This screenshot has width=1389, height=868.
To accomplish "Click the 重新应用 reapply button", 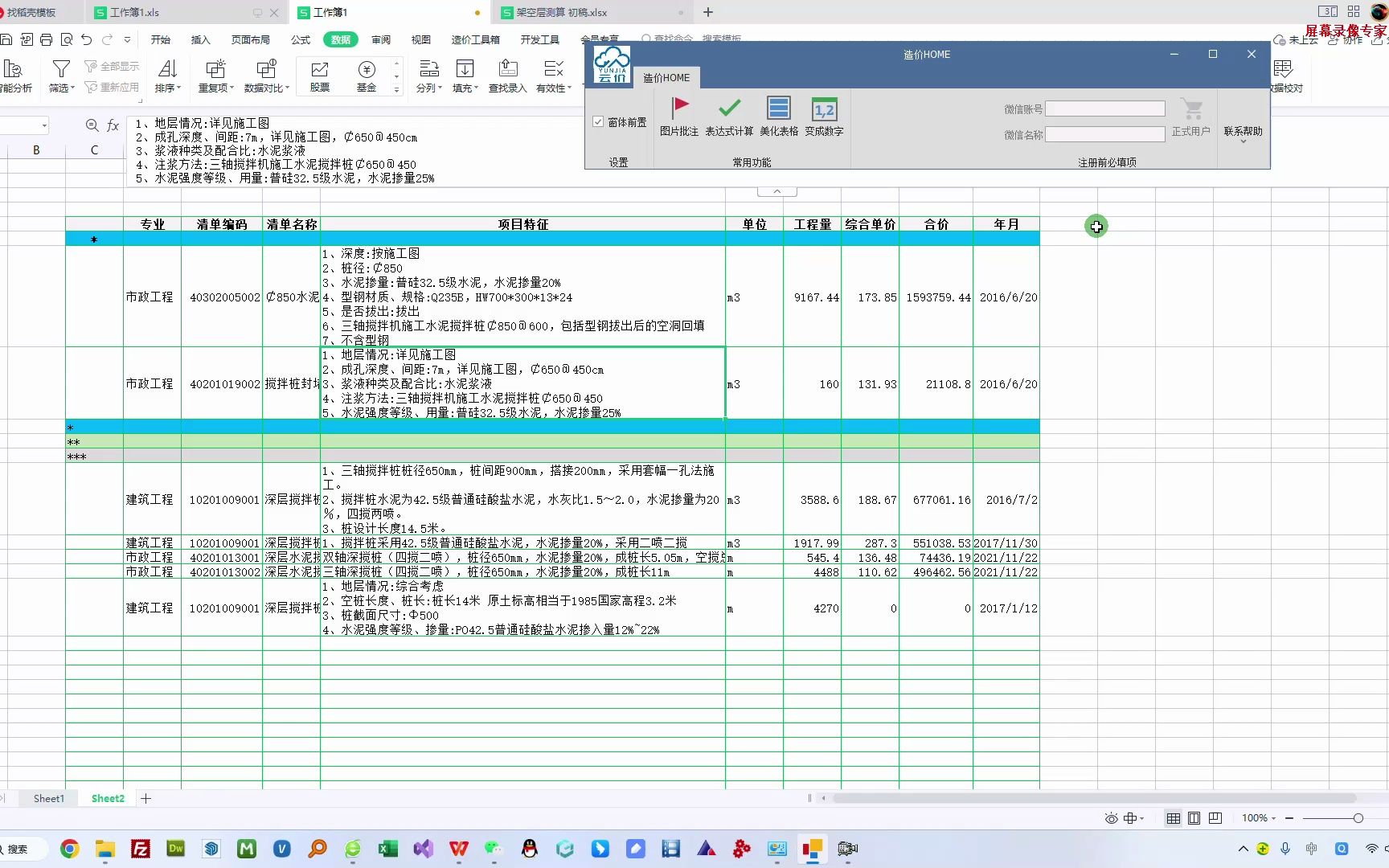I will [112, 88].
